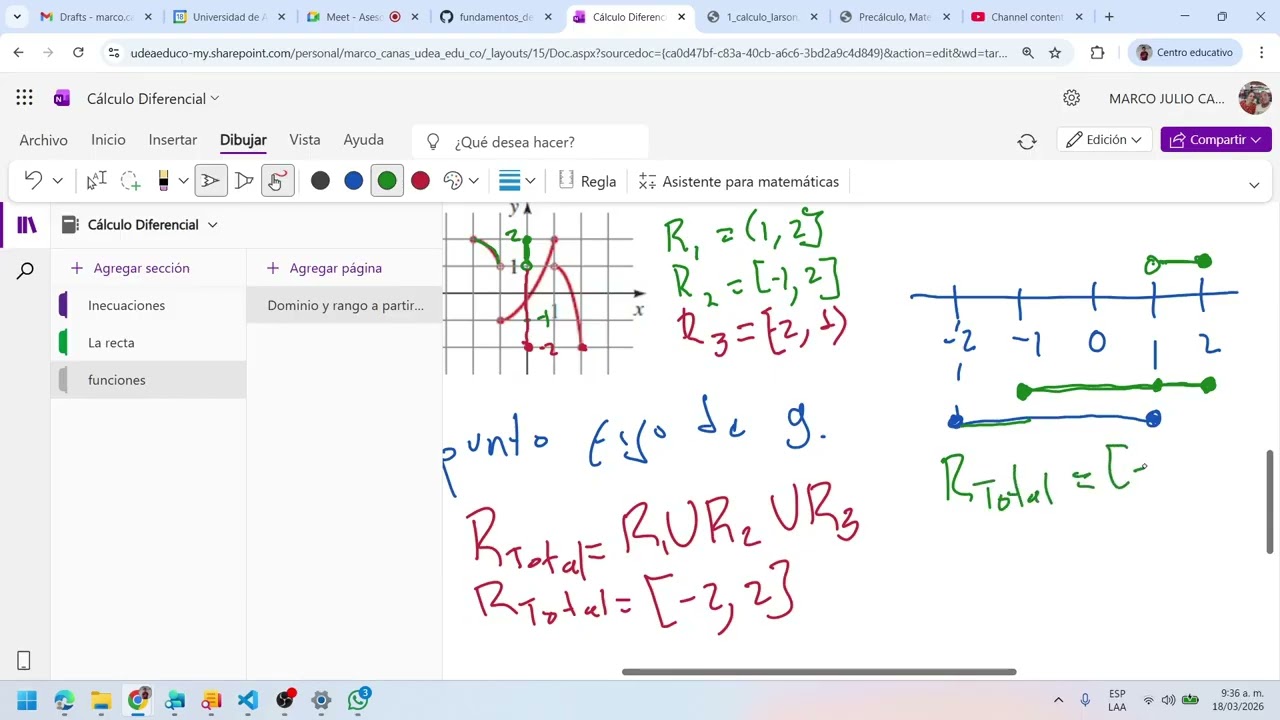This screenshot has height=720, width=1280.
Task: Click Agregar sección
Action: tap(130, 268)
